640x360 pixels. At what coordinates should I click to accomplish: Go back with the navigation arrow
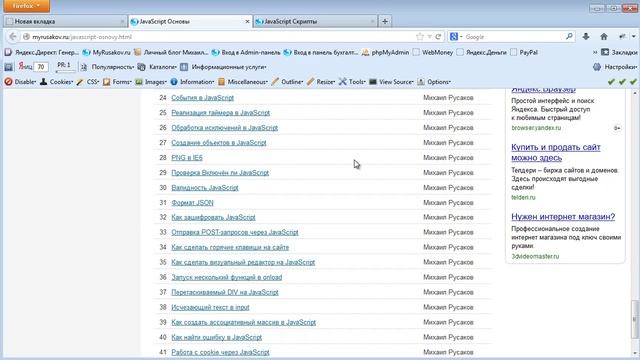[x=13, y=37]
